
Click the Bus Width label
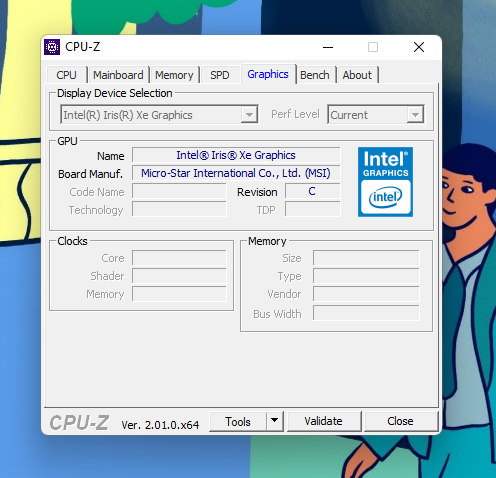point(277,314)
